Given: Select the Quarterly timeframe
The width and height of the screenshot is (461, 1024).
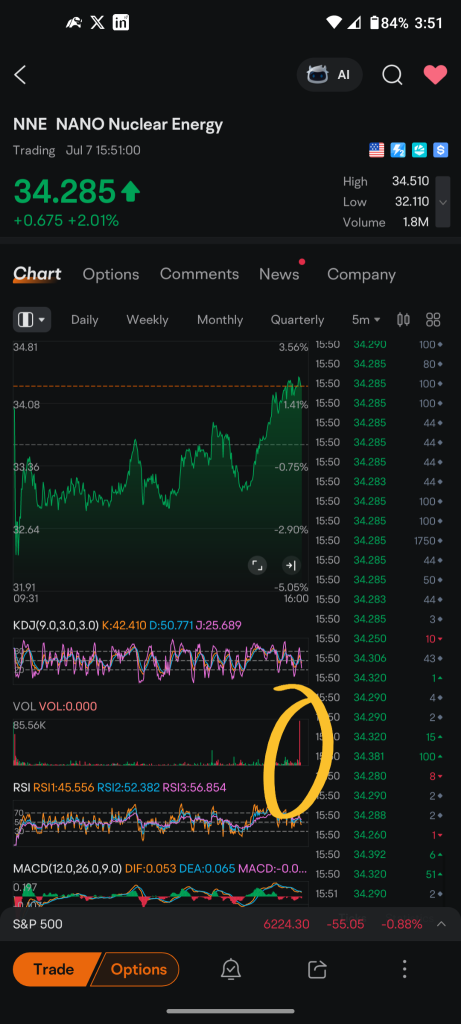Looking at the screenshot, I should [298, 320].
